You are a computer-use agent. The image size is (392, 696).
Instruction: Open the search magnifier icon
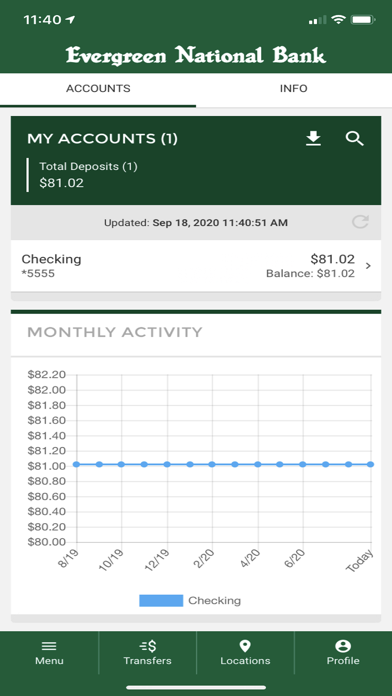click(x=354, y=139)
